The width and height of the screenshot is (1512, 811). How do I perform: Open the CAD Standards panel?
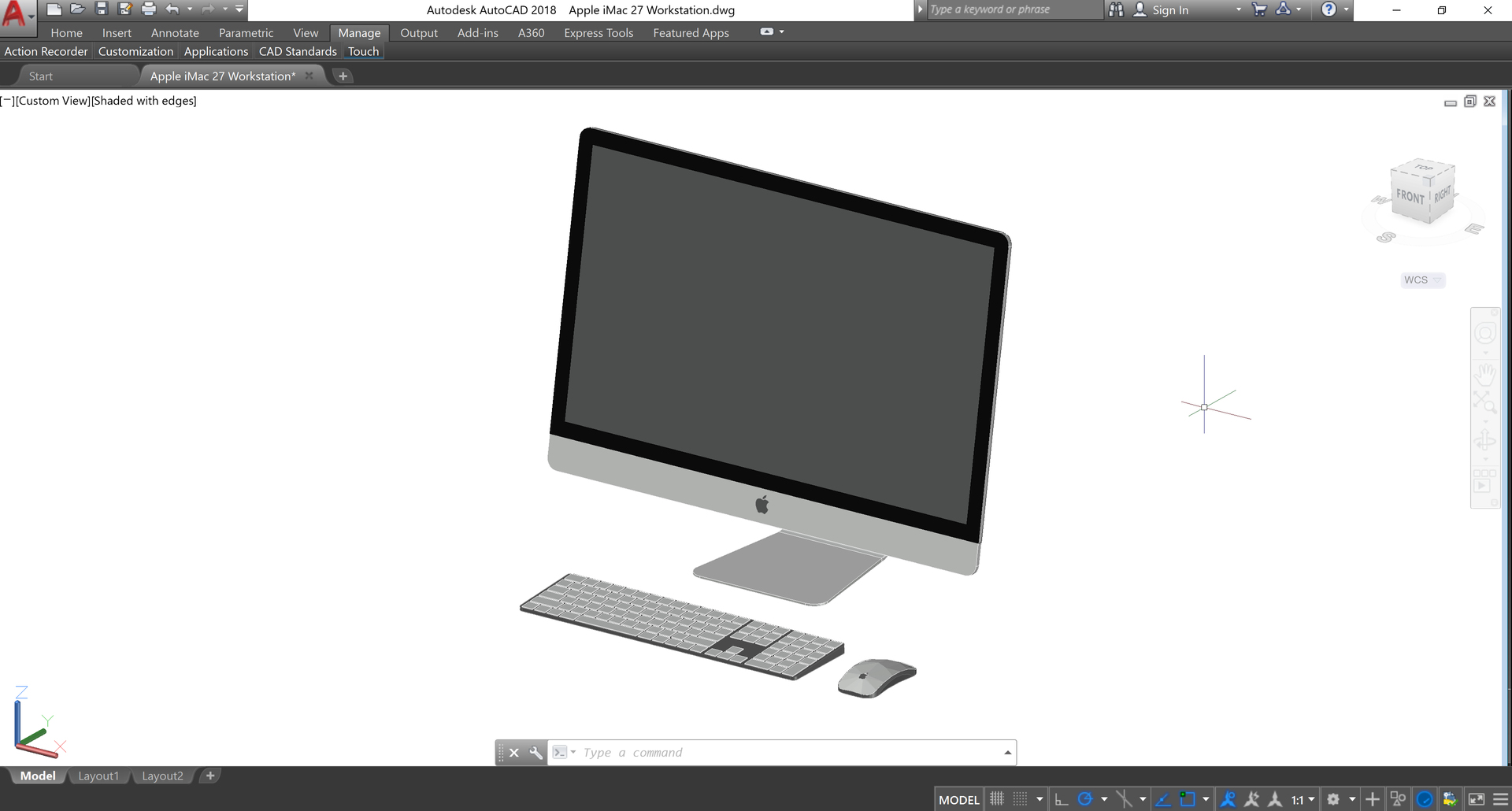(x=298, y=51)
